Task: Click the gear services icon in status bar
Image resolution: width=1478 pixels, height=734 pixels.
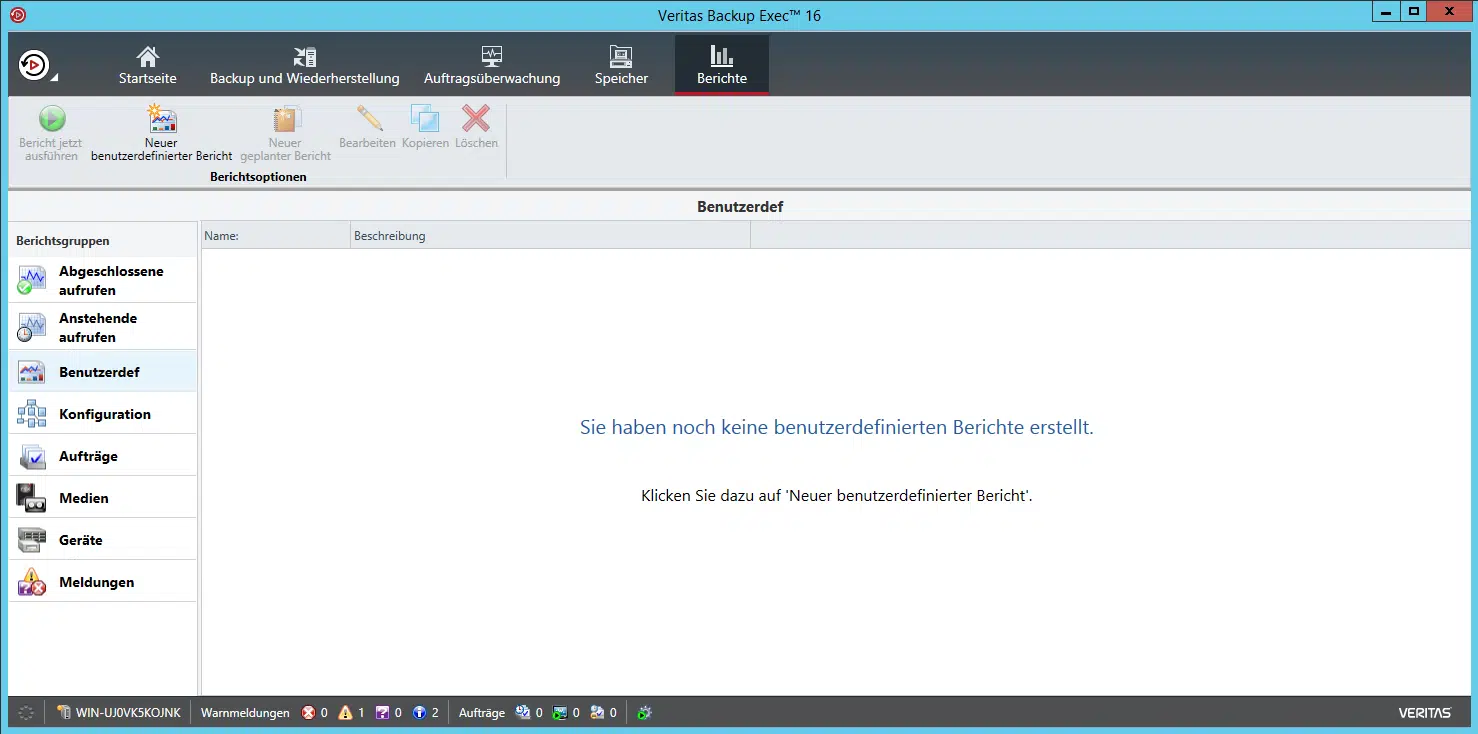Action: pyautogui.click(x=645, y=713)
